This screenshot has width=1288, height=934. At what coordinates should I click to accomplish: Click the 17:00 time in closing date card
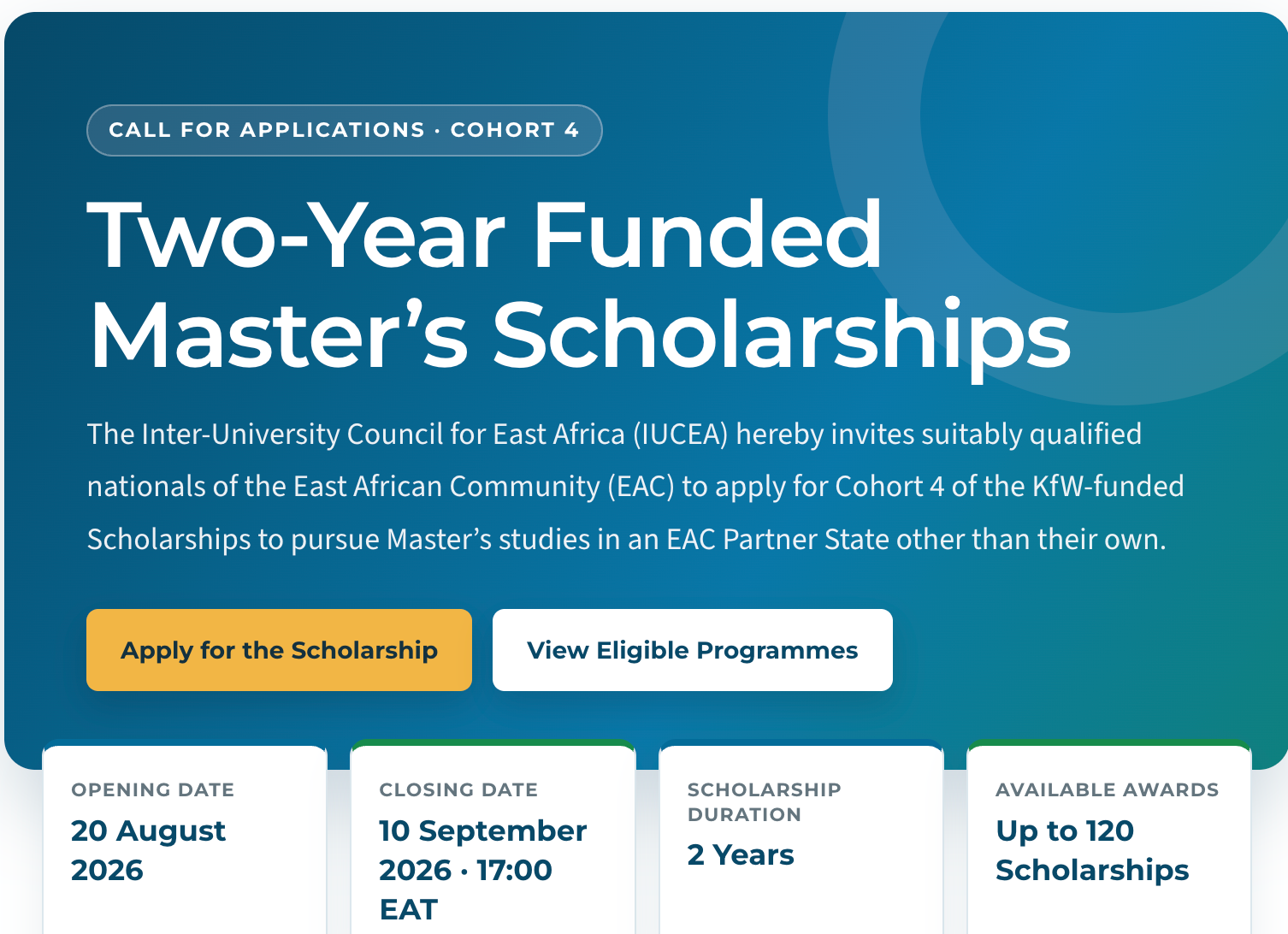514,870
